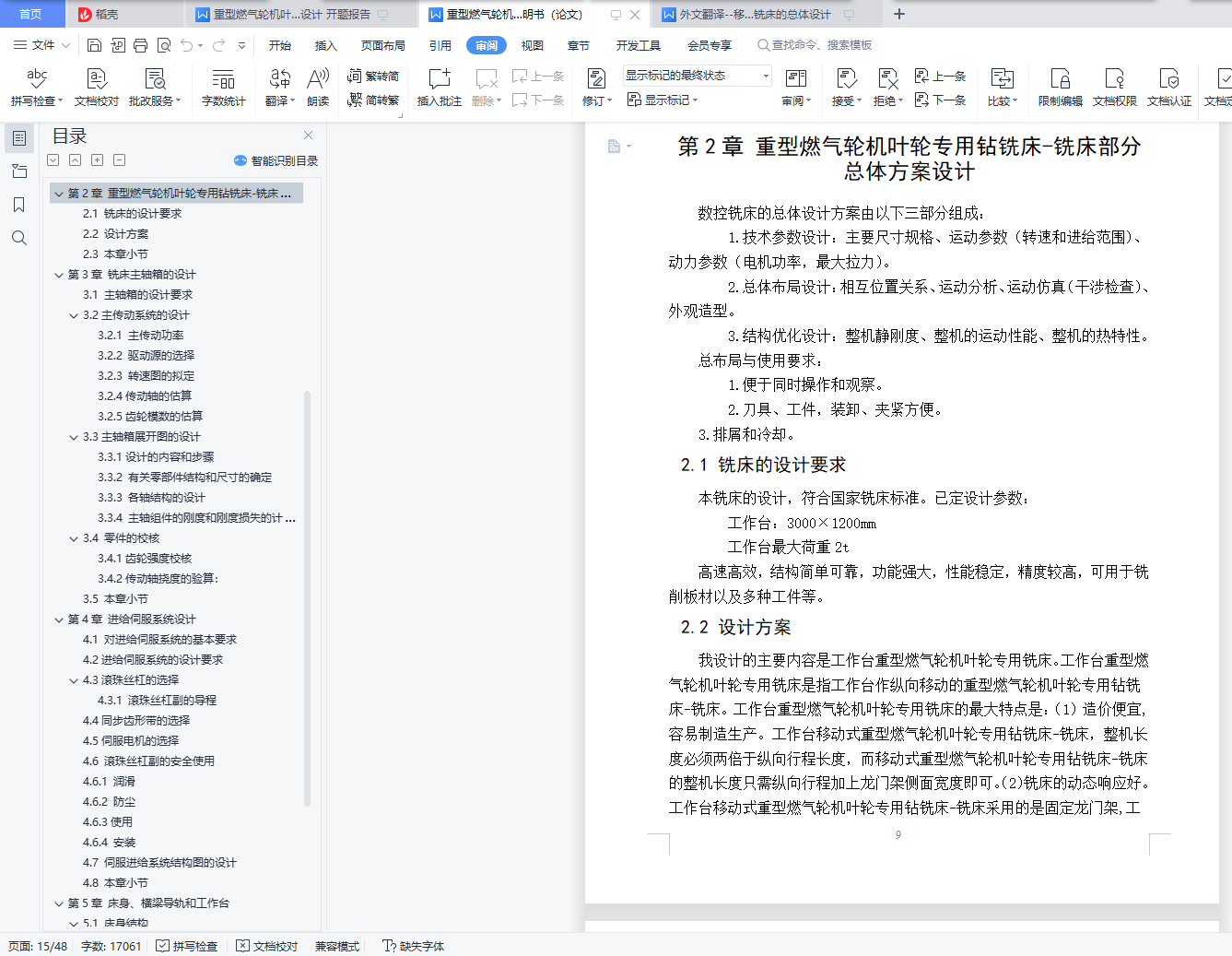Click the 页面: 15/48 page indicator
The image size is (1232, 956).
tap(38, 946)
